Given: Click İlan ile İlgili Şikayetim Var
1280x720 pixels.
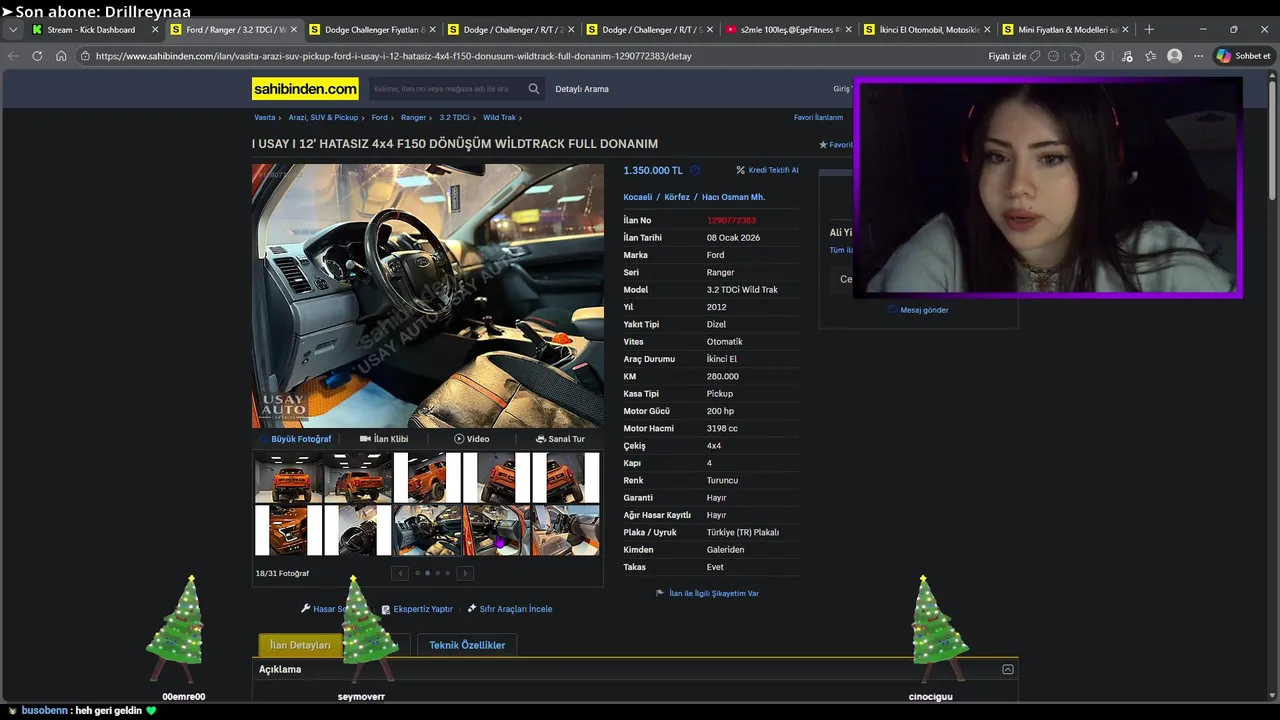Looking at the screenshot, I should [707, 593].
